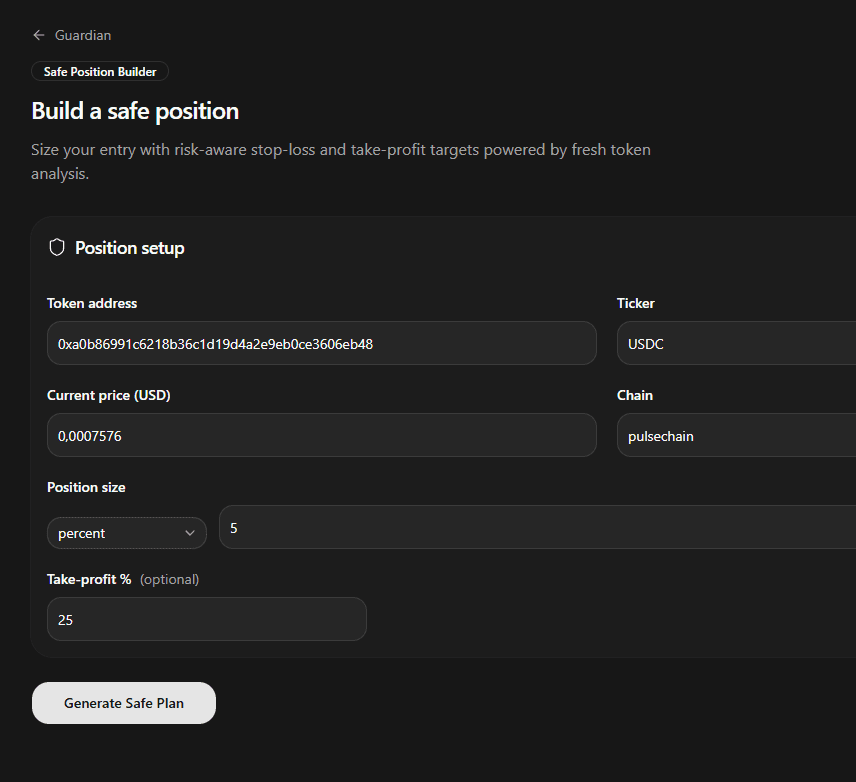
Task: Click into the Ticker field showing USDC
Action: pos(736,343)
